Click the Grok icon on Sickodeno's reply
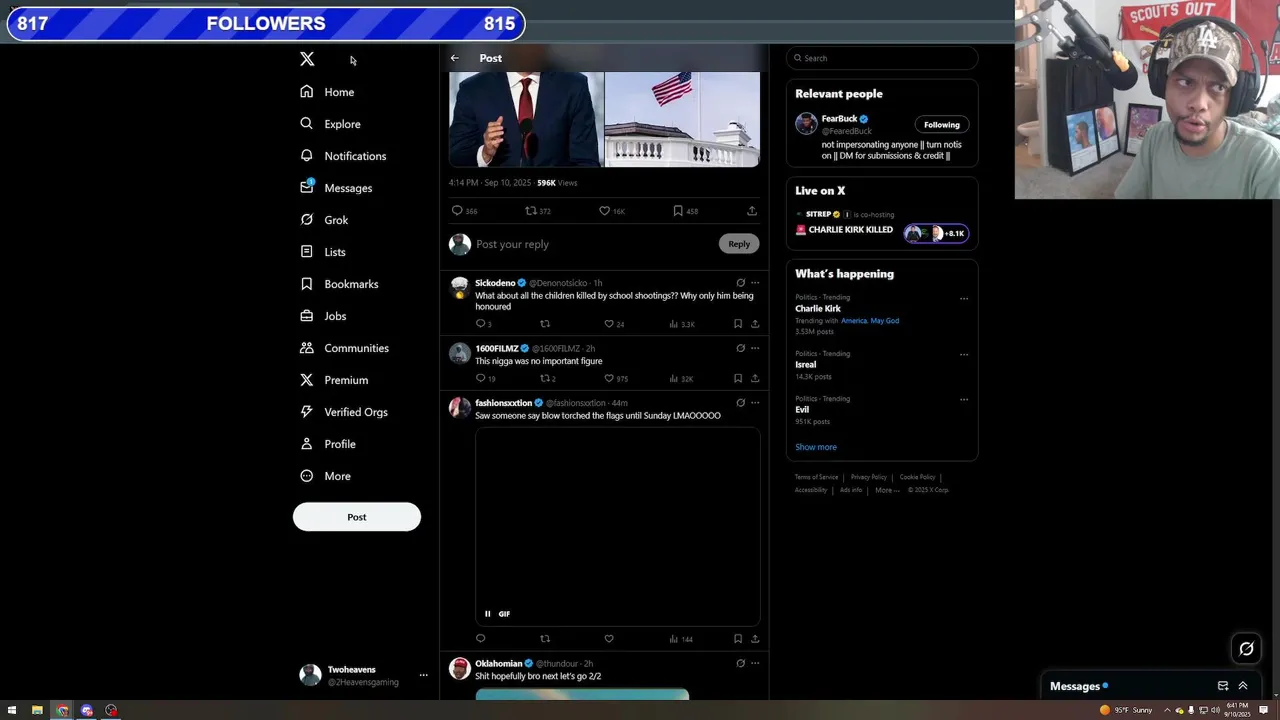 point(740,283)
